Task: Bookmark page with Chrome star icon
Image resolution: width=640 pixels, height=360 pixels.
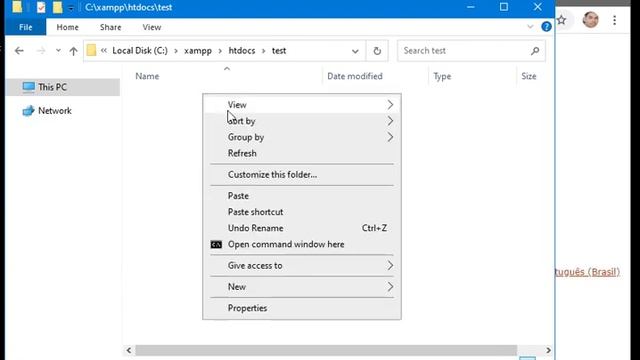Action: [562, 20]
